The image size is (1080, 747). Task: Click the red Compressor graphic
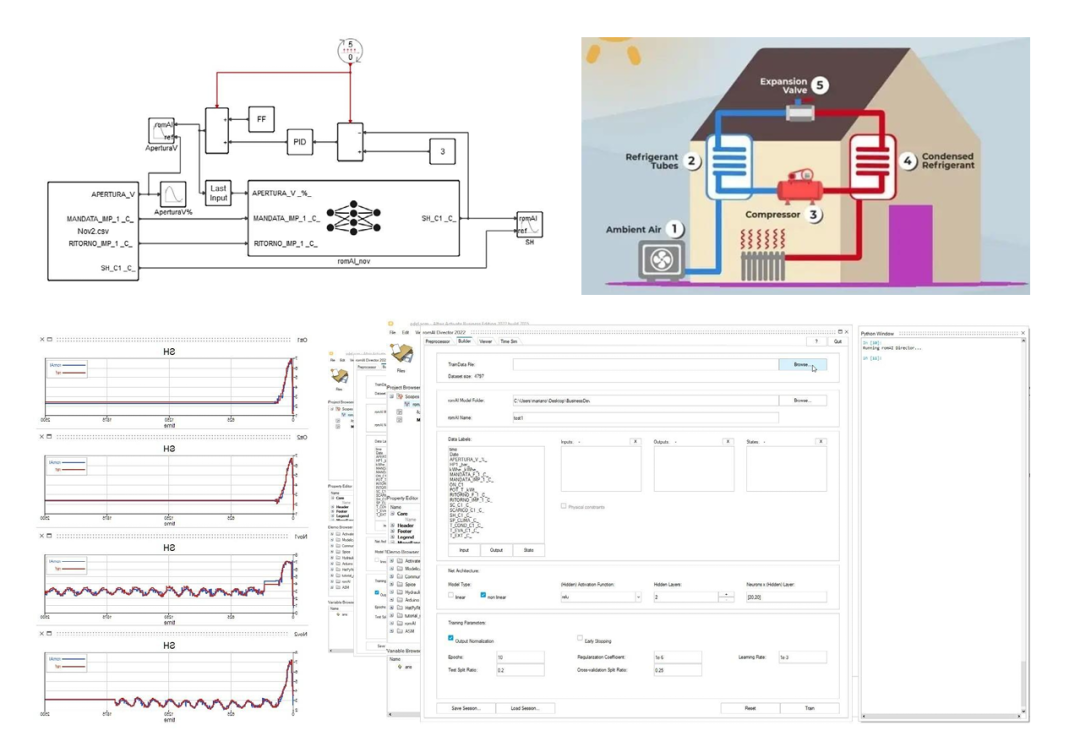[x=800, y=186]
